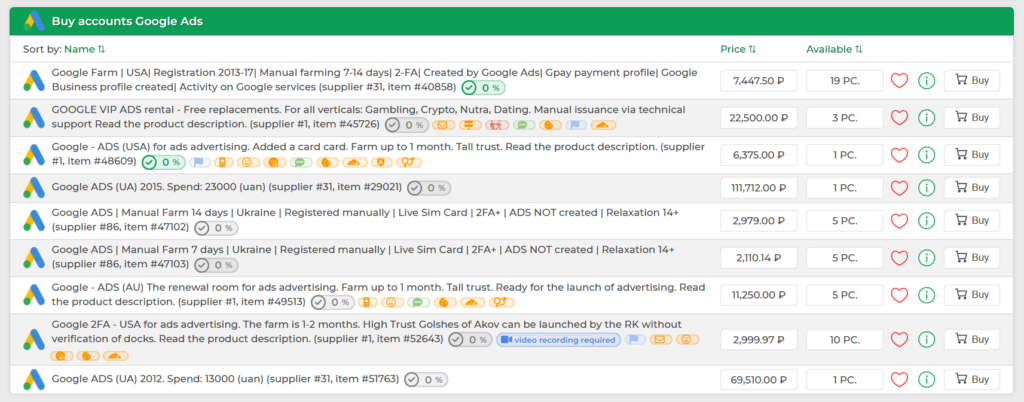This screenshot has width=1024, height=402.
Task: Buy Google ADS (UA) 2015 account
Action: [972, 187]
